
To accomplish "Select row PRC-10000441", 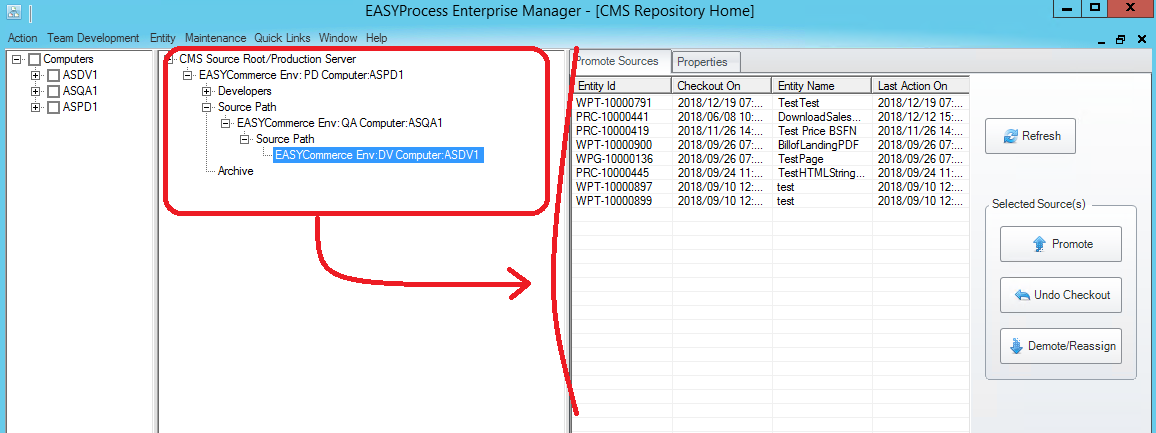I will [770, 117].
